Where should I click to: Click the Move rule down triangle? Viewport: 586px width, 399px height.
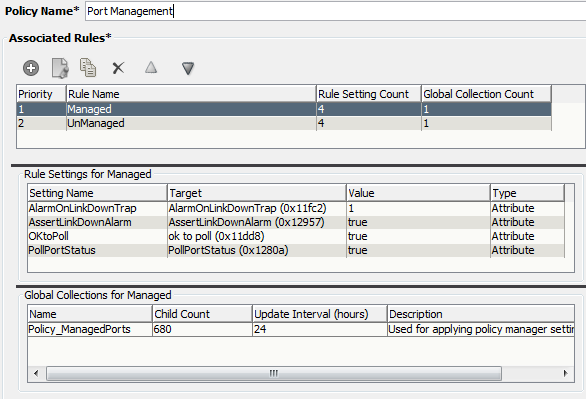point(188,68)
